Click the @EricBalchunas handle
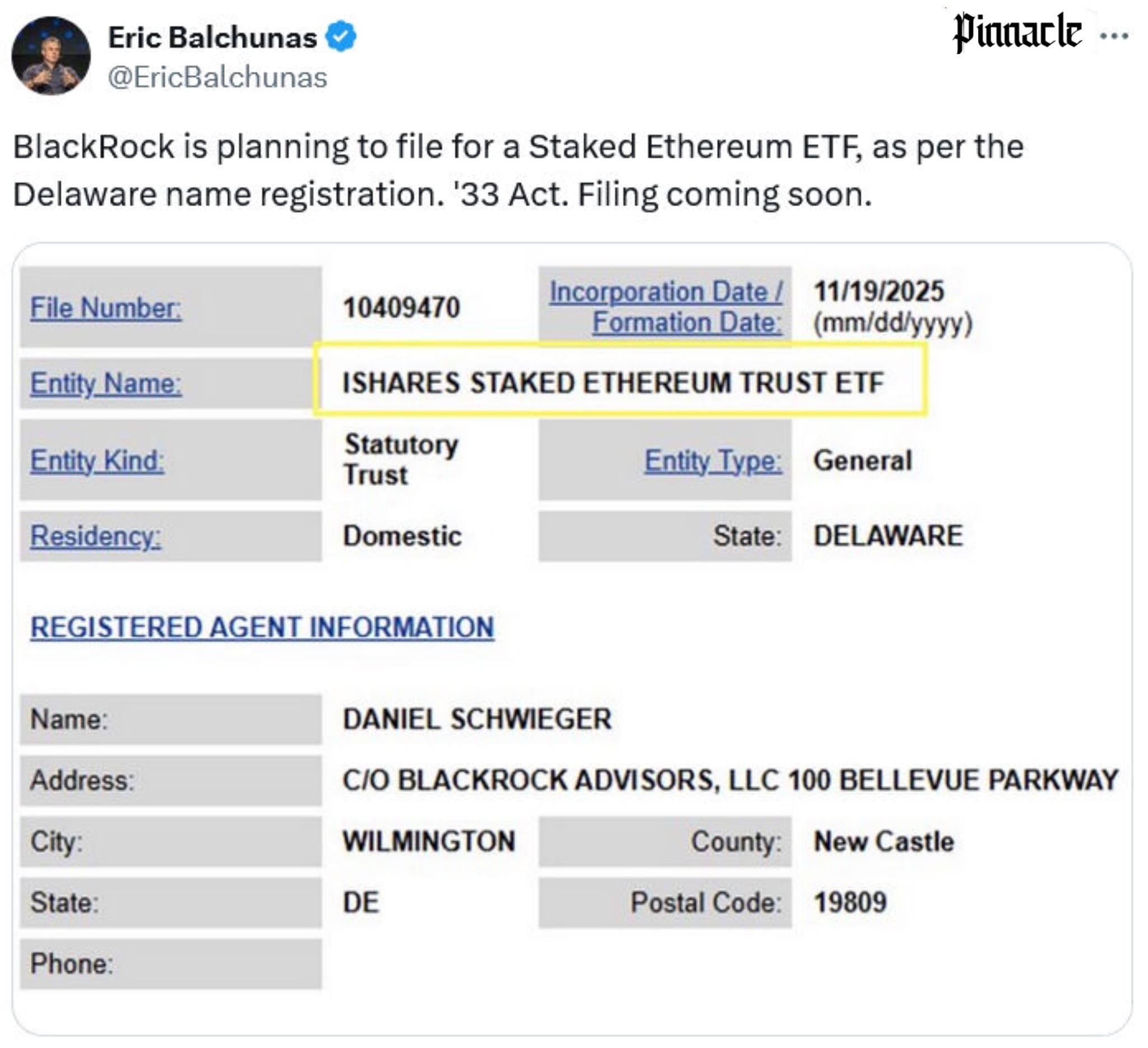Image resolution: width=1148 pixels, height=1048 pixels. point(217,77)
